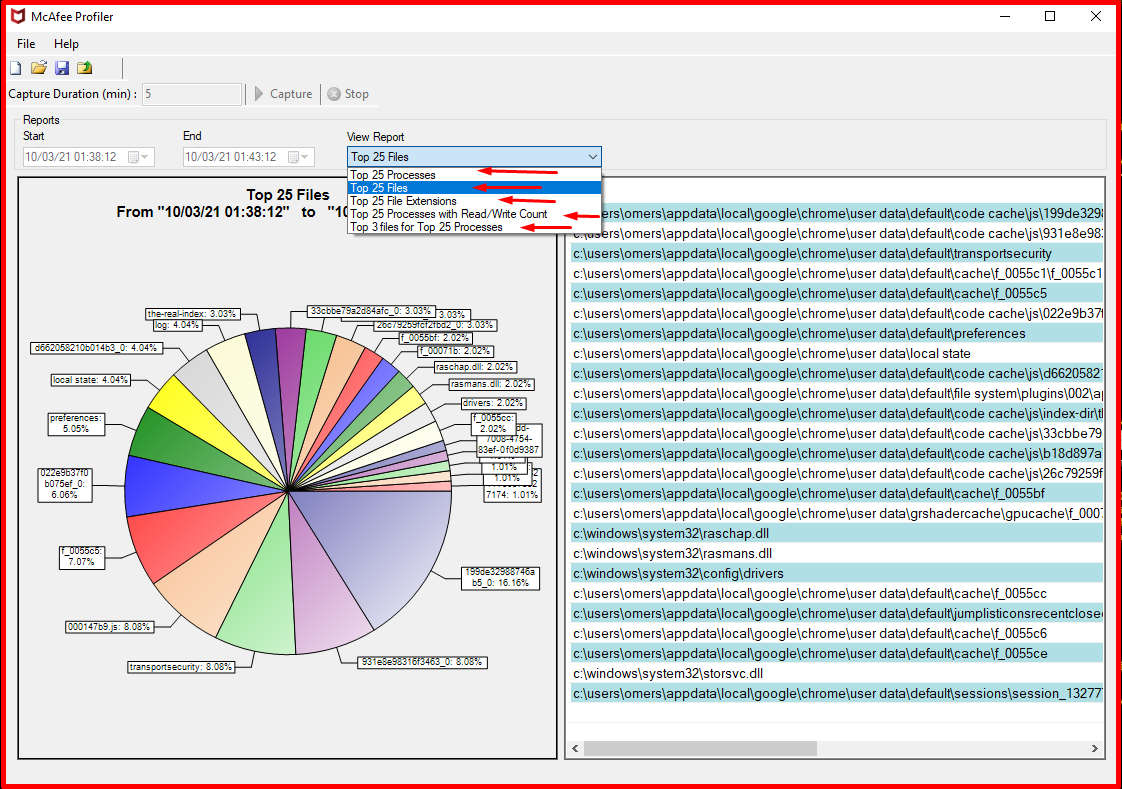Select the c:\windows\system32\raschap.dll row

click(836, 534)
